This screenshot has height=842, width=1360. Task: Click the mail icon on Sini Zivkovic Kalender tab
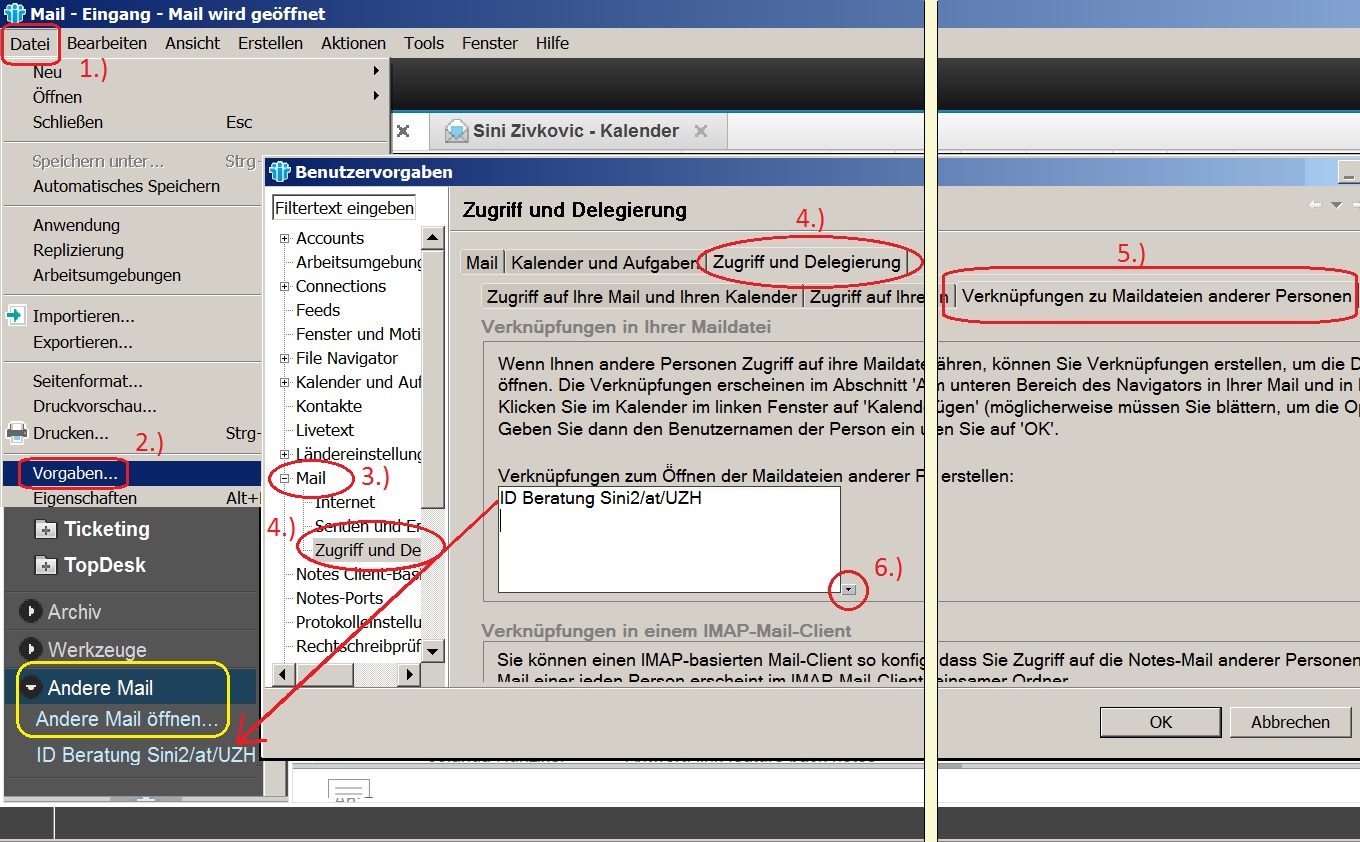pyautogui.click(x=456, y=131)
